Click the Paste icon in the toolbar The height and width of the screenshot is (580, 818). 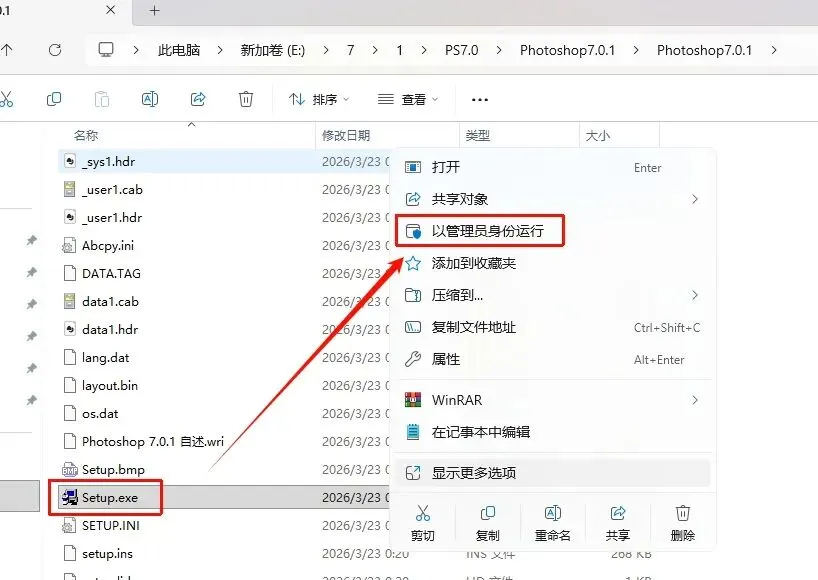(x=102, y=99)
